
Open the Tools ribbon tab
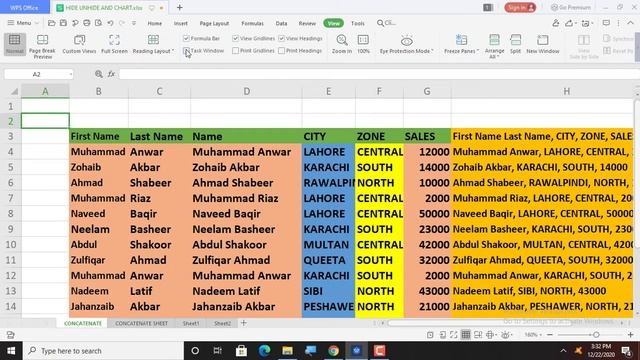click(x=358, y=23)
